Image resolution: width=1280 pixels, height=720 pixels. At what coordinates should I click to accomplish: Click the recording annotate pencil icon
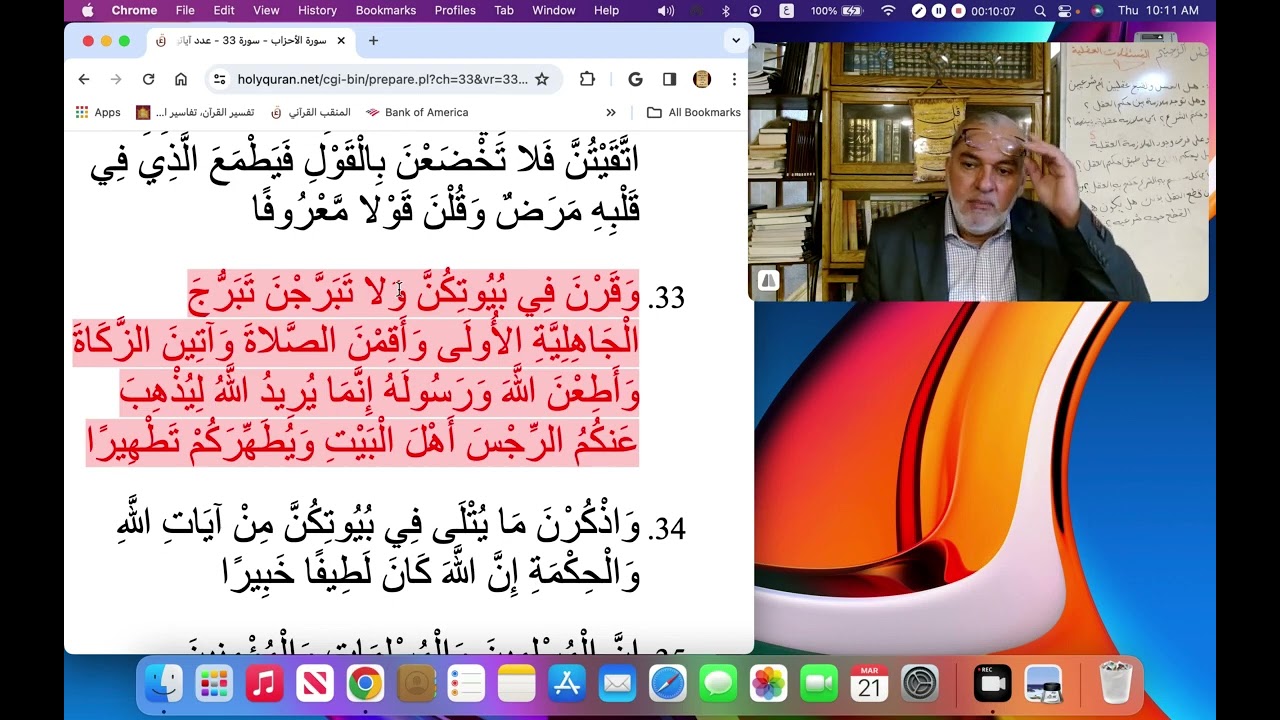tap(919, 11)
